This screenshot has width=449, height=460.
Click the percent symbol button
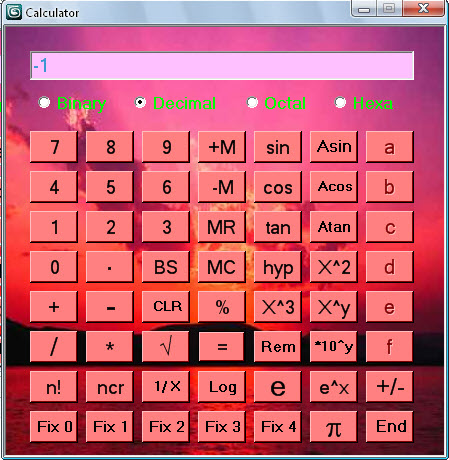[x=222, y=307]
